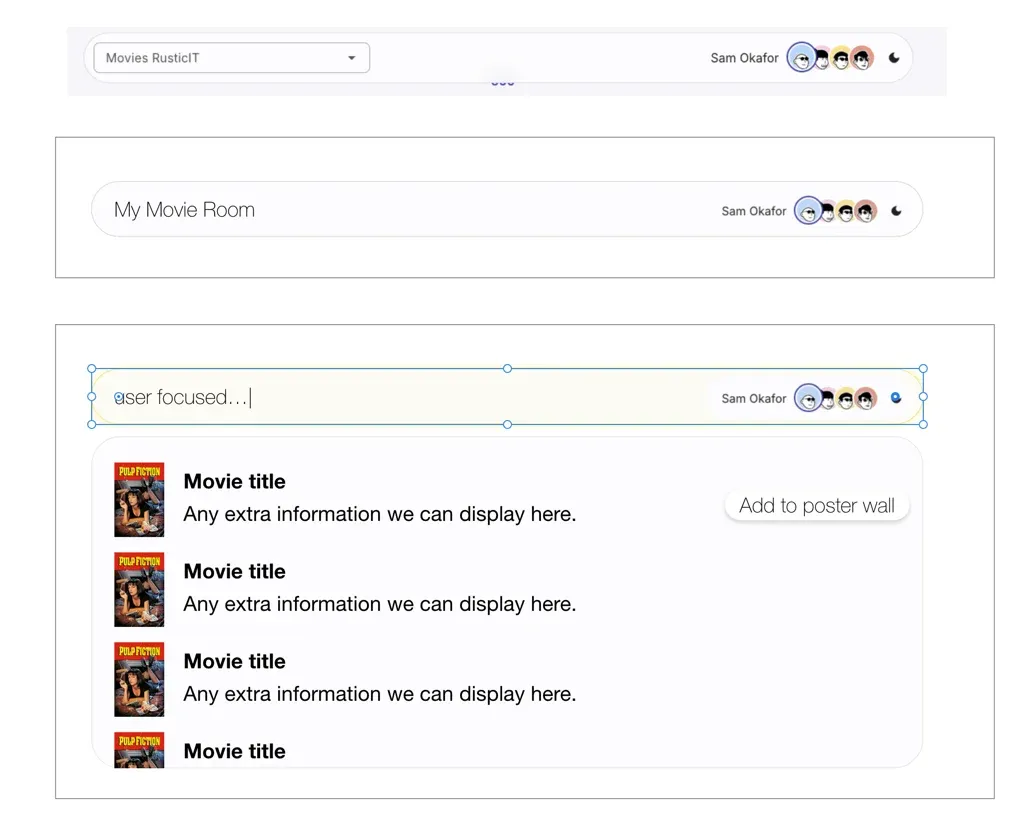Grab the top-center selection handle

point(508,369)
